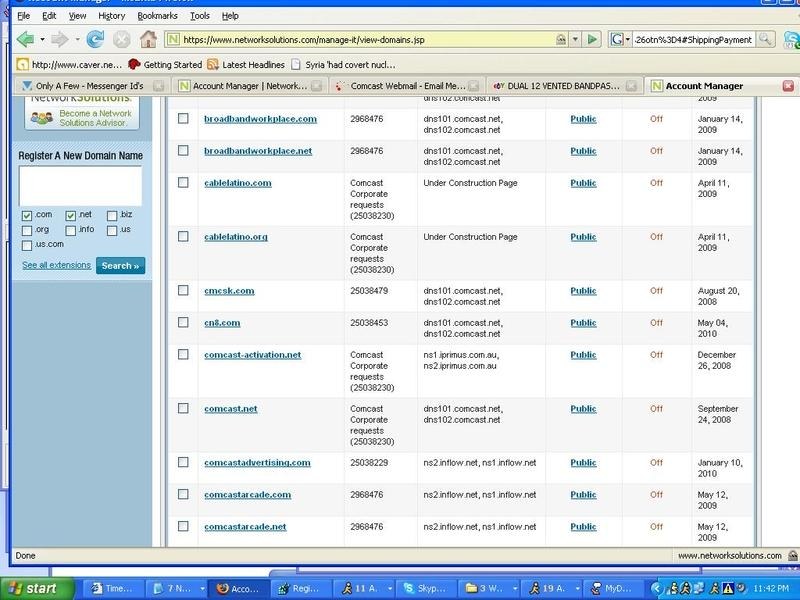Viewport: 800px width, 600px height.
Task: Open the Bookmarks menu
Action: pos(157,16)
